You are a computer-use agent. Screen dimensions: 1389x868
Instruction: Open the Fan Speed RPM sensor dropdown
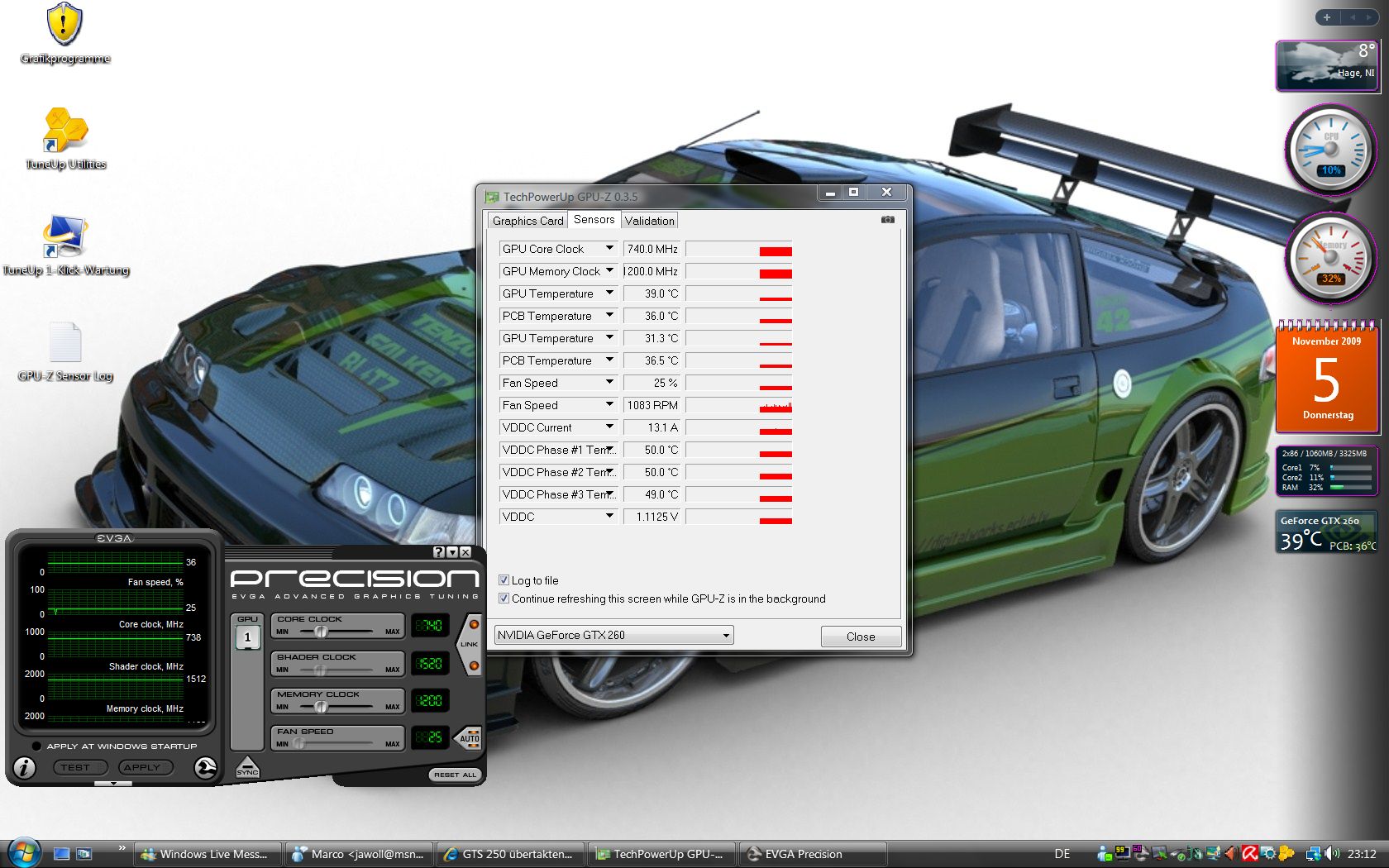coord(609,404)
